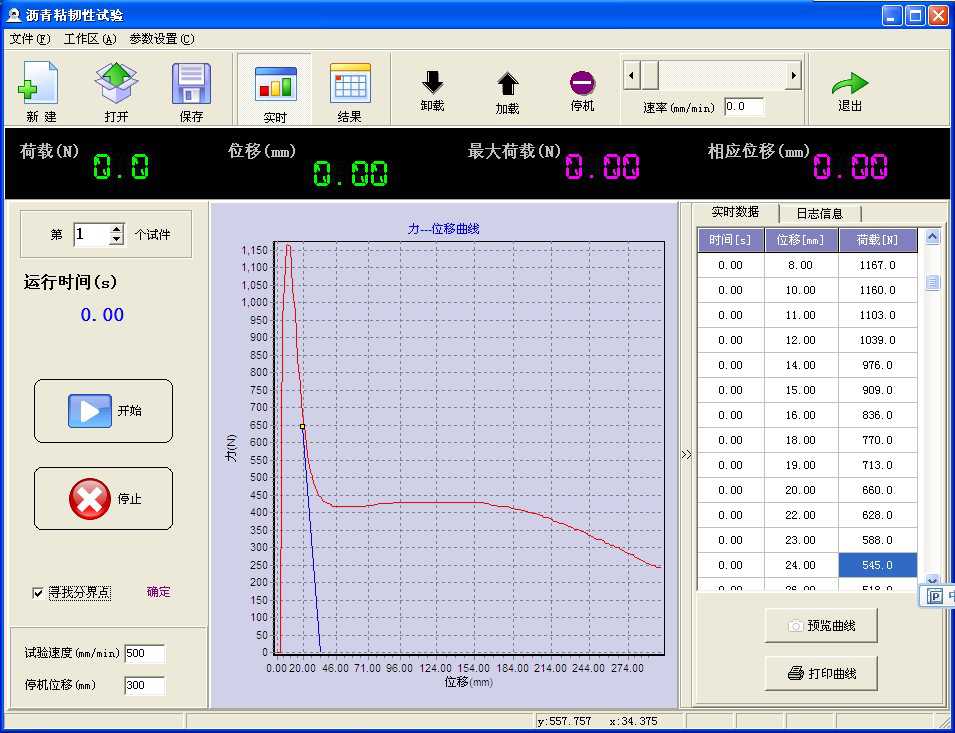Viewport: 955px width, 733px height.
Task: Show 结果 results table view
Action: point(350,83)
